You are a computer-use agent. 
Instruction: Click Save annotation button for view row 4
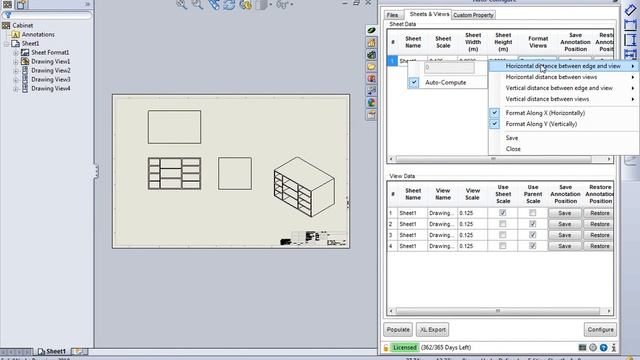pyautogui.click(x=564, y=246)
